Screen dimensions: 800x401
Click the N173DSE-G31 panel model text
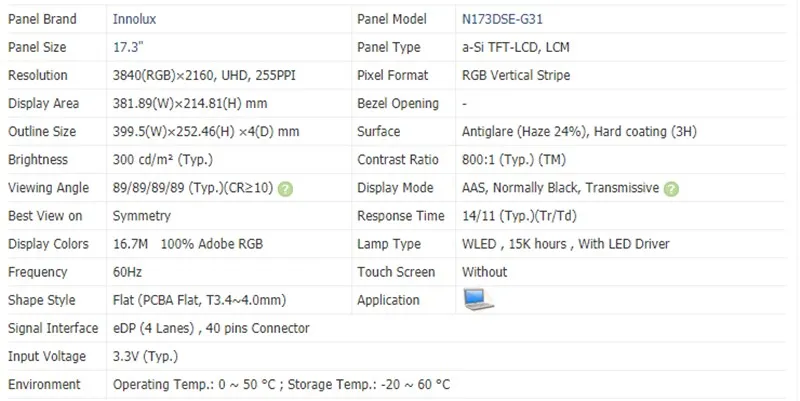click(501, 19)
